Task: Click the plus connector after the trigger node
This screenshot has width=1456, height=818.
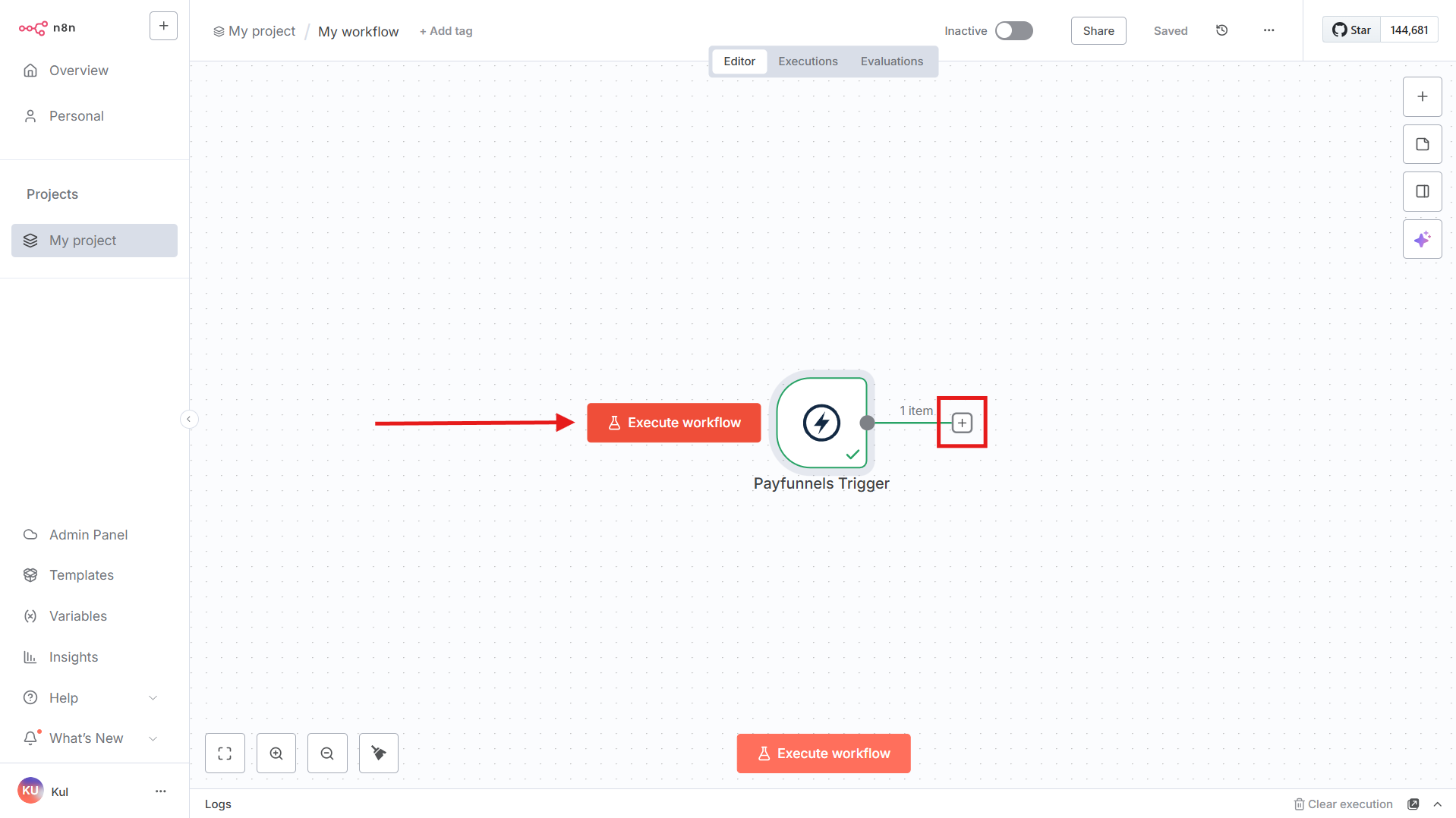Action: 962,423
